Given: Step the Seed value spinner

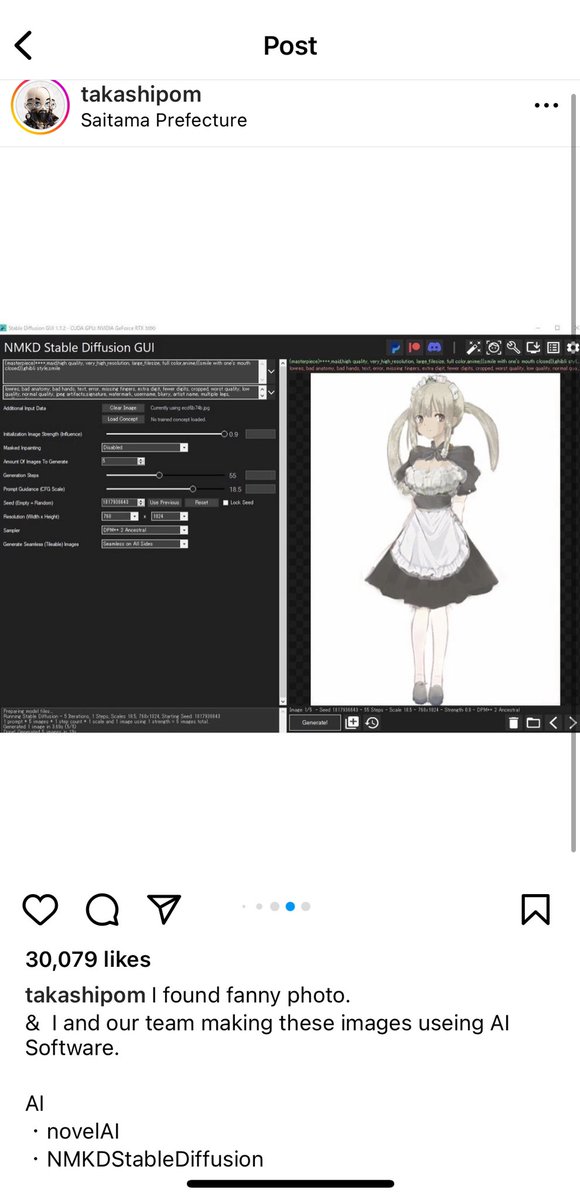Looking at the screenshot, I should [141, 502].
